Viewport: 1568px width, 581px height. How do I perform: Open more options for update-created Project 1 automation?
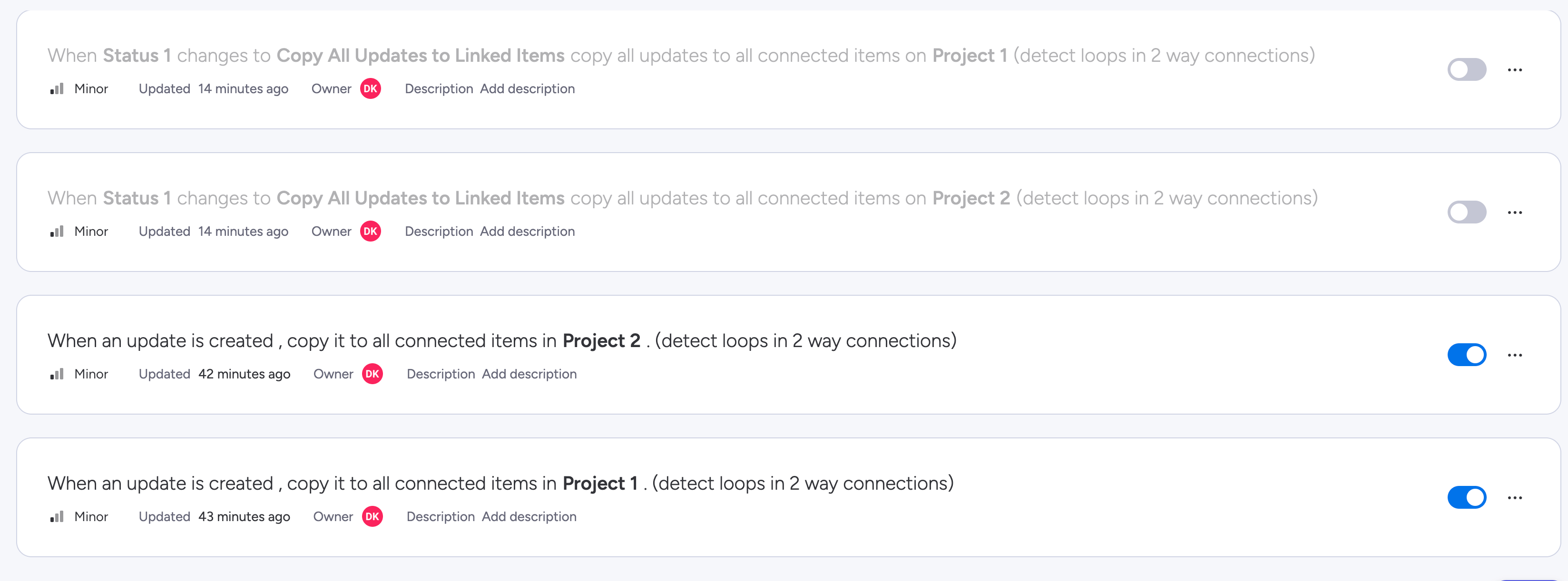pos(1514,498)
